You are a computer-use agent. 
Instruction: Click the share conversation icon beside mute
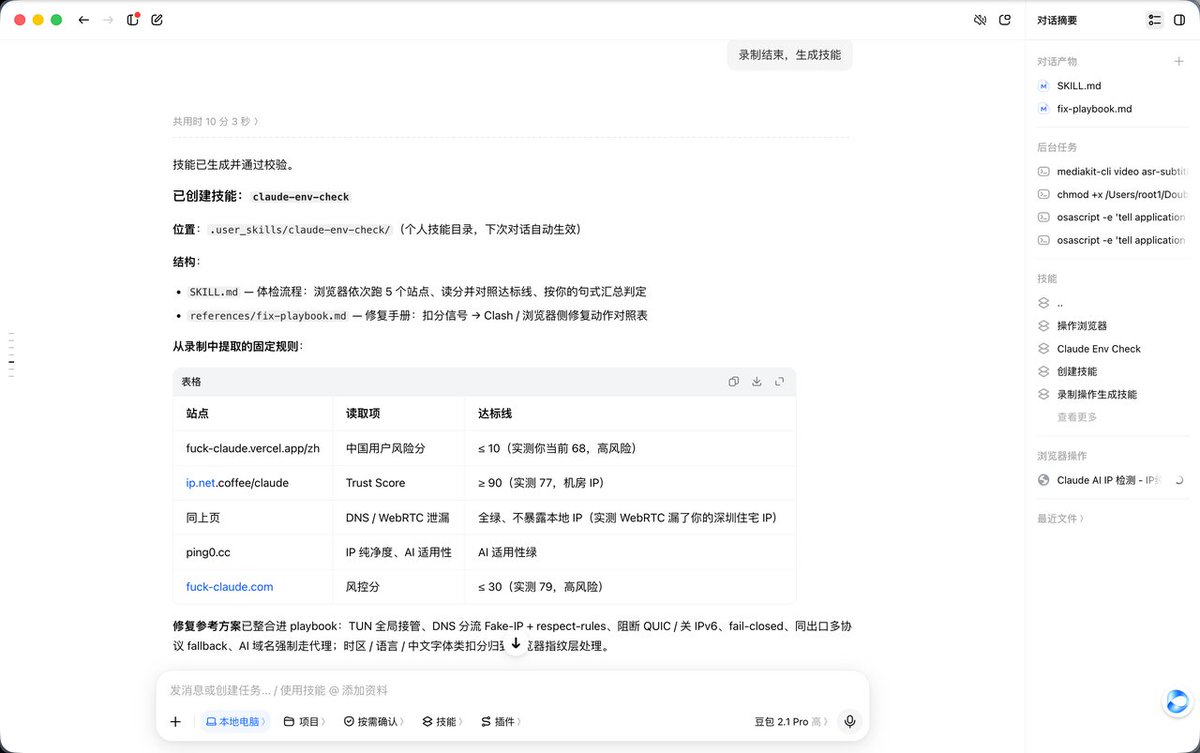1005,20
